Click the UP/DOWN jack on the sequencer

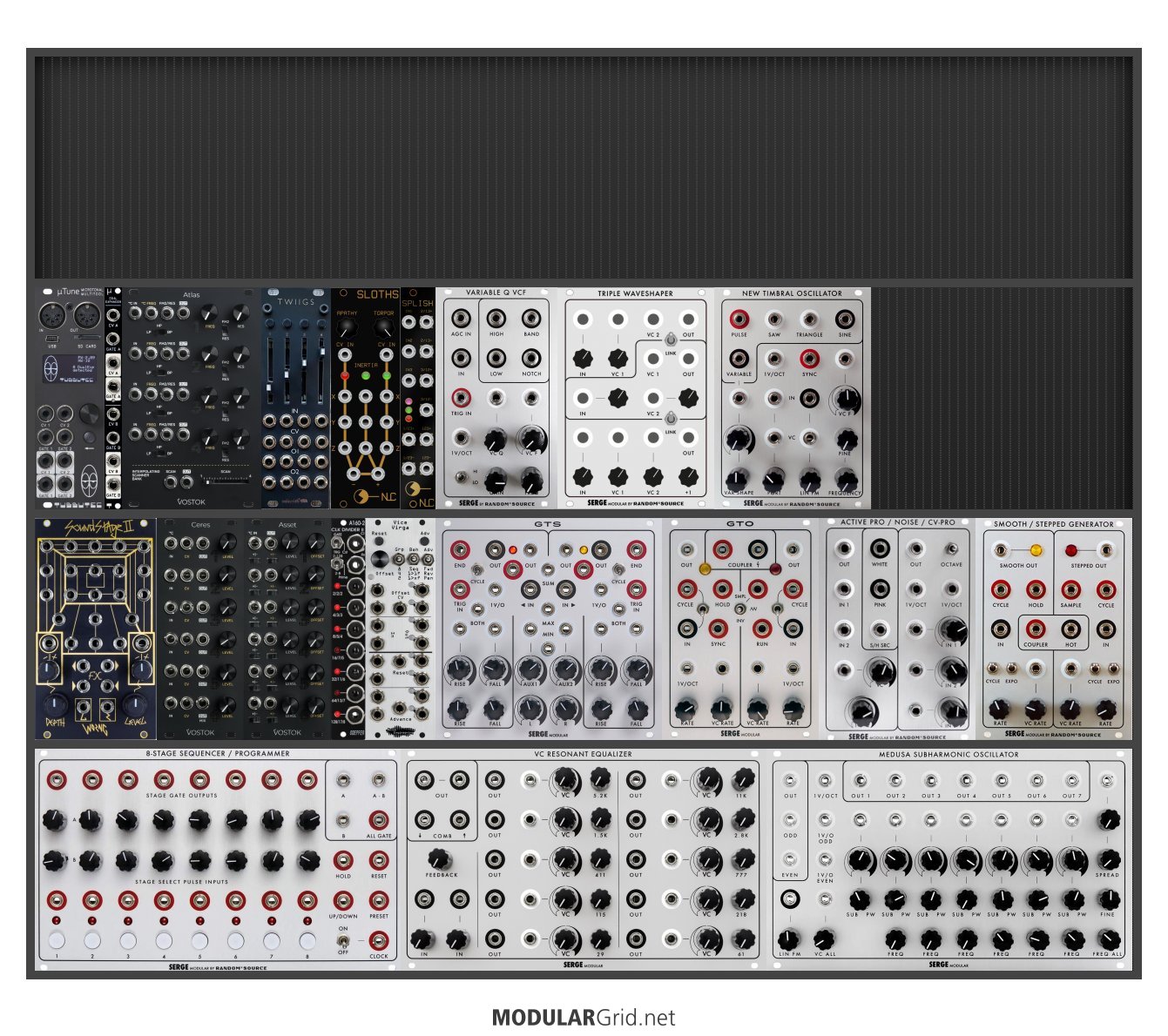(343, 900)
